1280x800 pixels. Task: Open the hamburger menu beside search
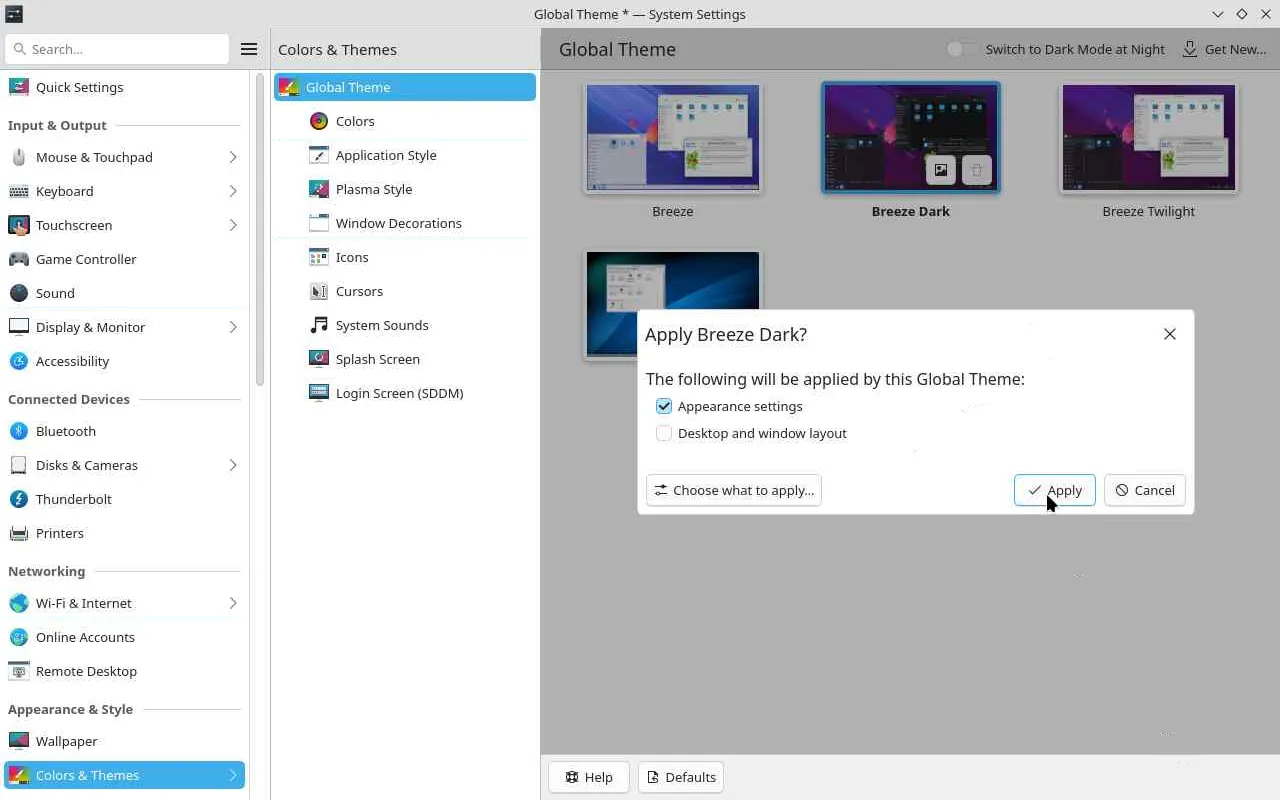pos(249,49)
